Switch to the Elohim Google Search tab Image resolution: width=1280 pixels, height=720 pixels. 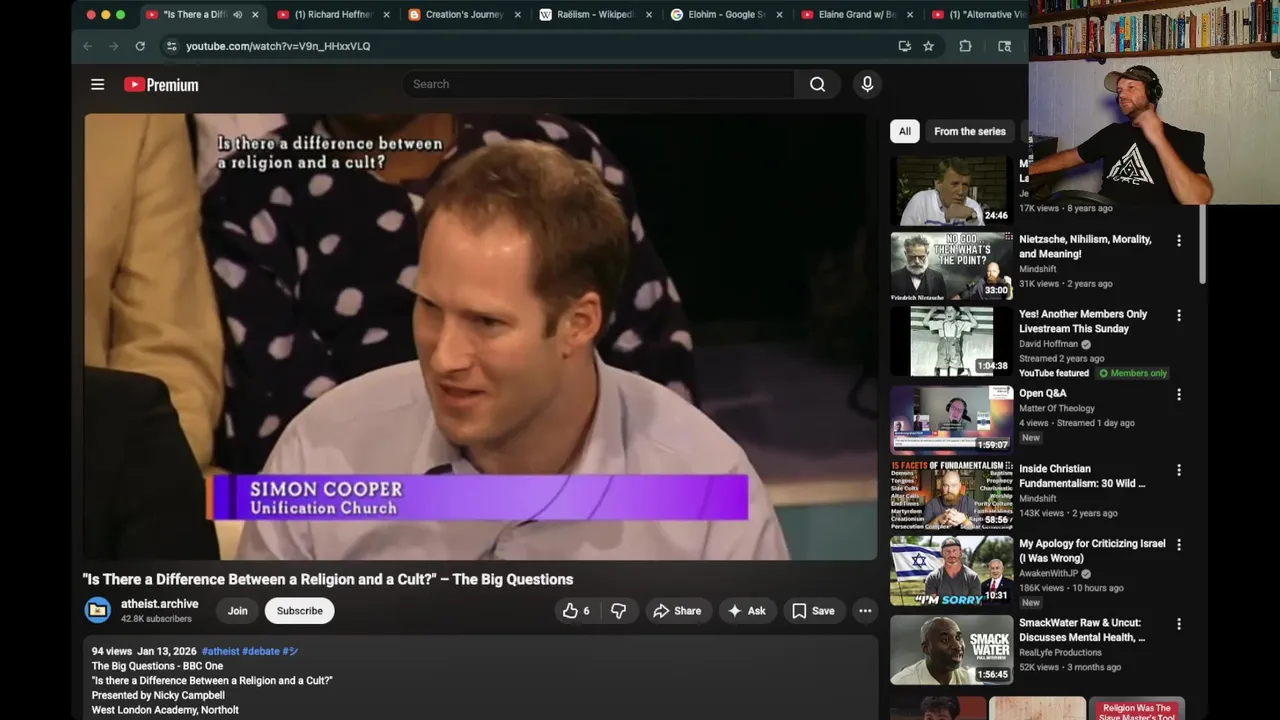[x=725, y=15]
